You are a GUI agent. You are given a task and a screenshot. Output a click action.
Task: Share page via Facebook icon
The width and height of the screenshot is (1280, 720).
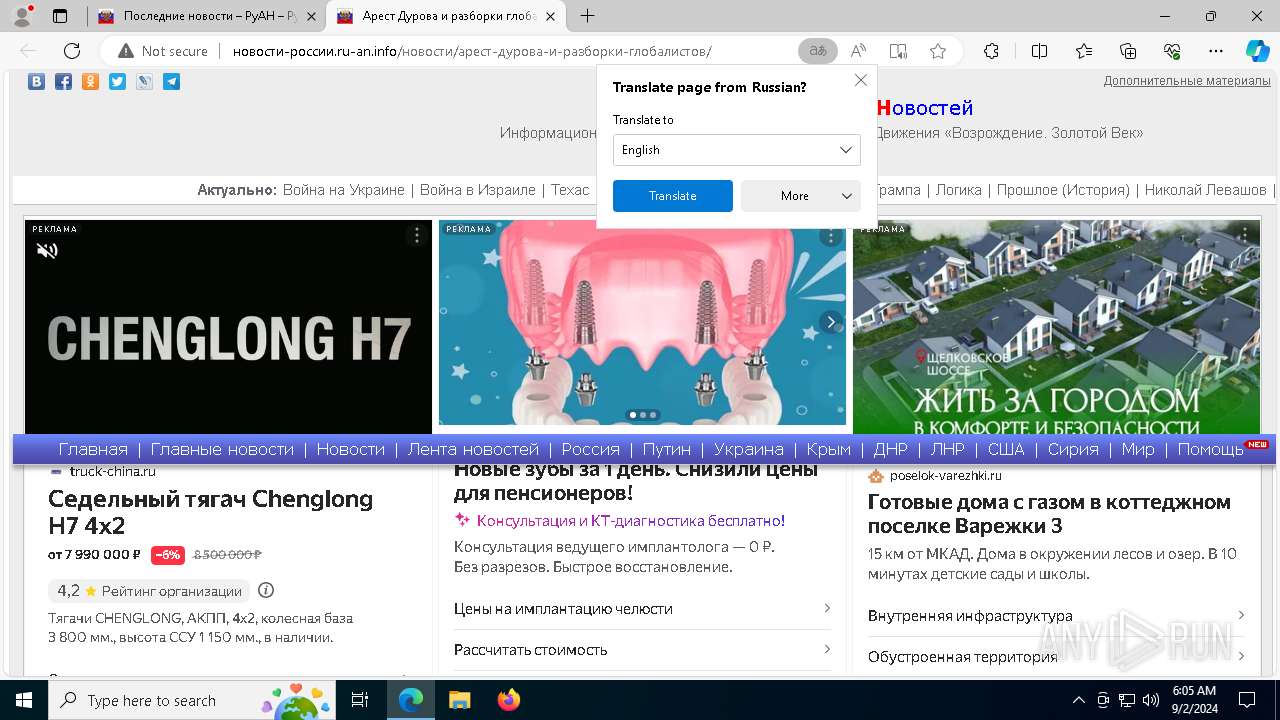(63, 82)
